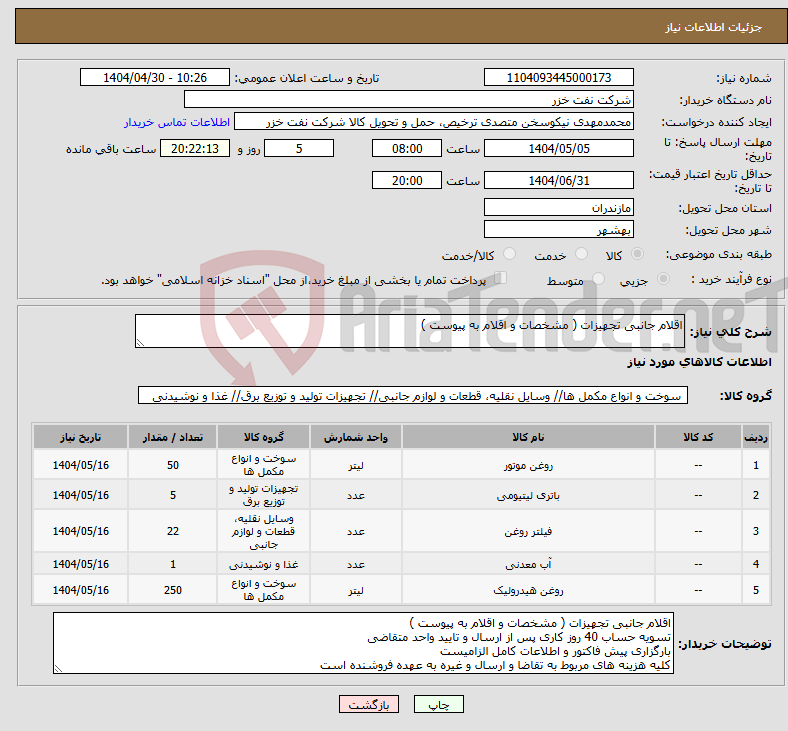Open the اطلاعات تماس خریدار link
This screenshot has height=731, width=788.
click(x=177, y=122)
